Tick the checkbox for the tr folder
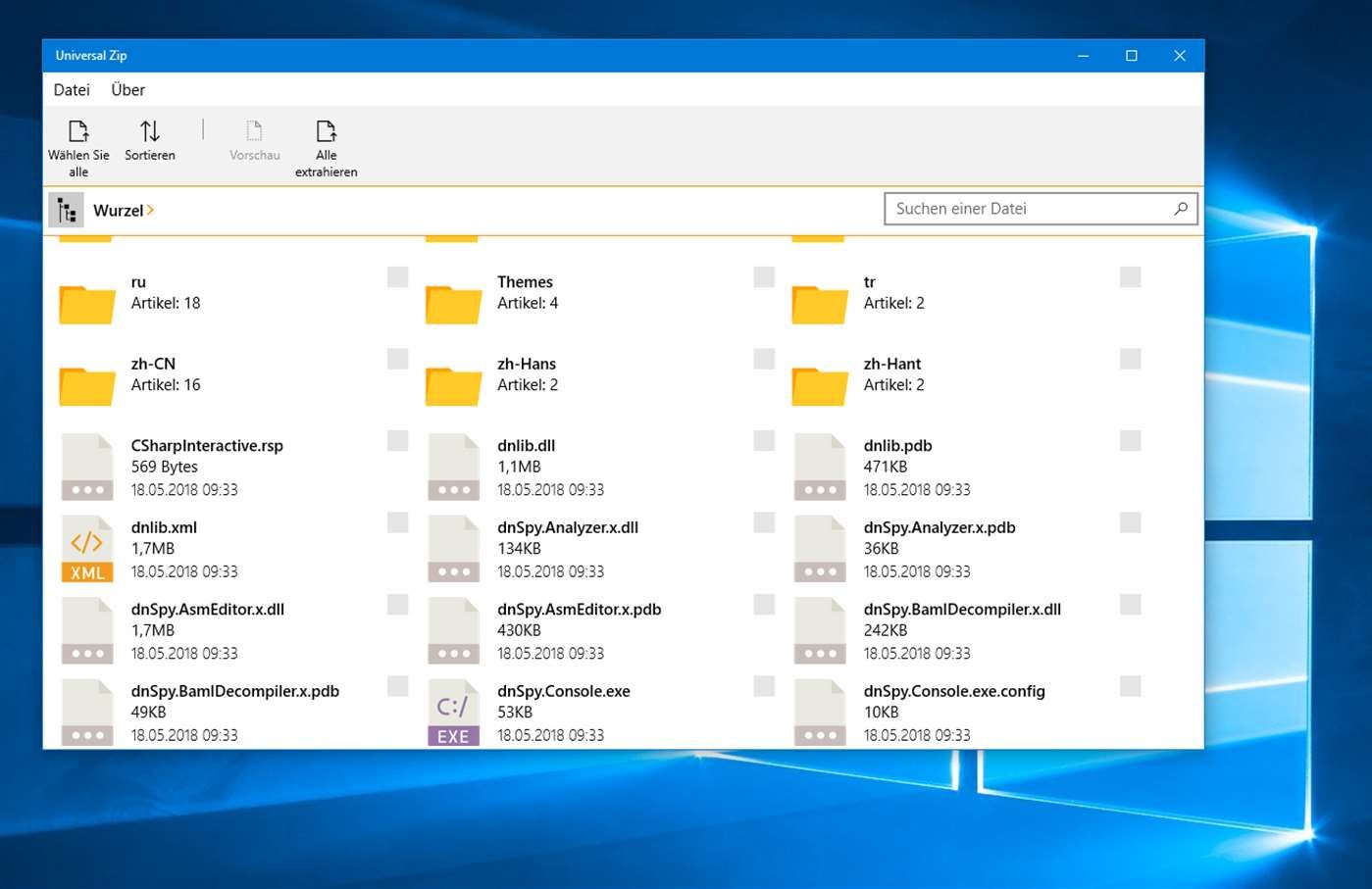The width and height of the screenshot is (1372, 889). pyautogui.click(x=1130, y=277)
